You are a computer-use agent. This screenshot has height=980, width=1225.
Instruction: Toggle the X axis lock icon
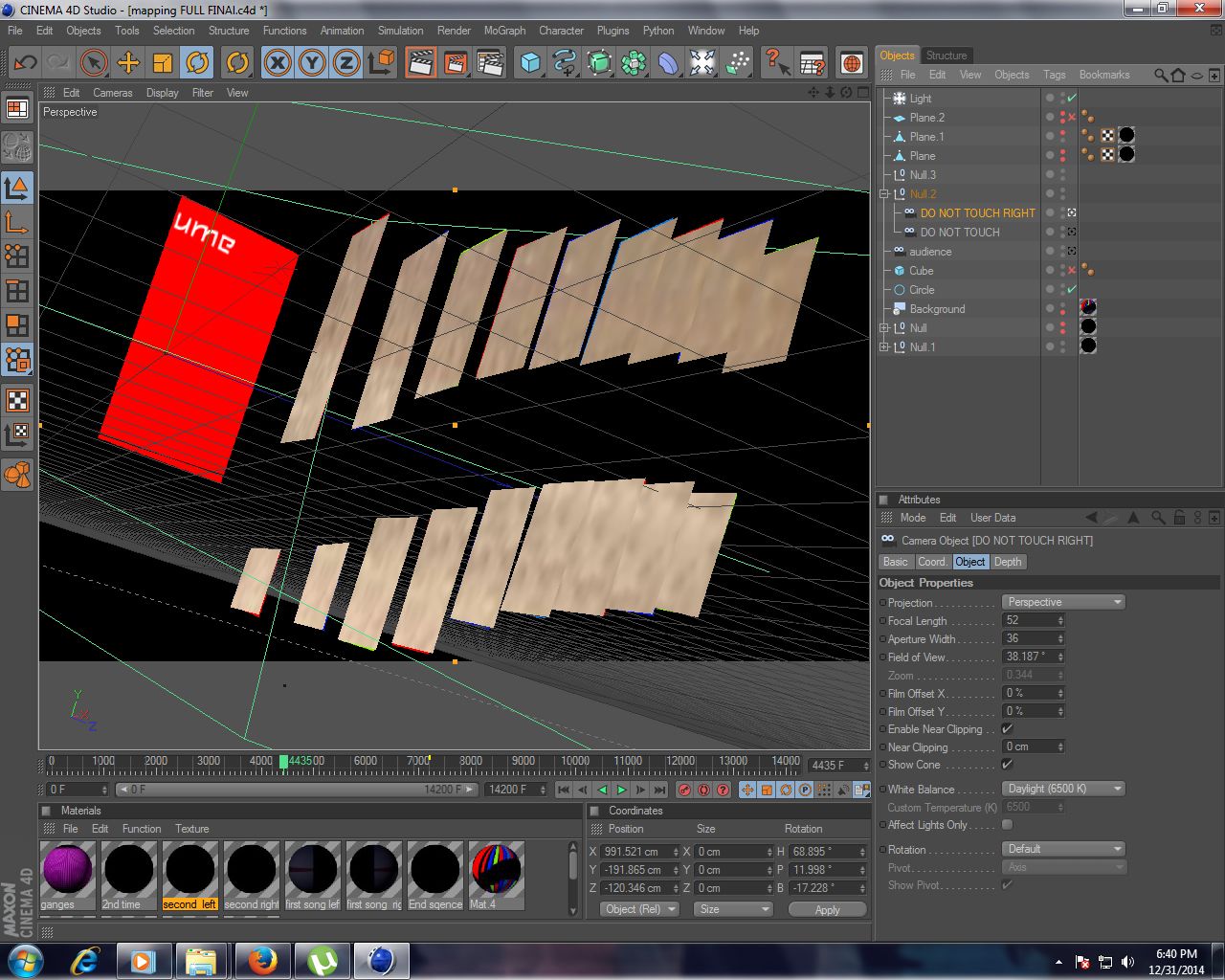tap(276, 62)
